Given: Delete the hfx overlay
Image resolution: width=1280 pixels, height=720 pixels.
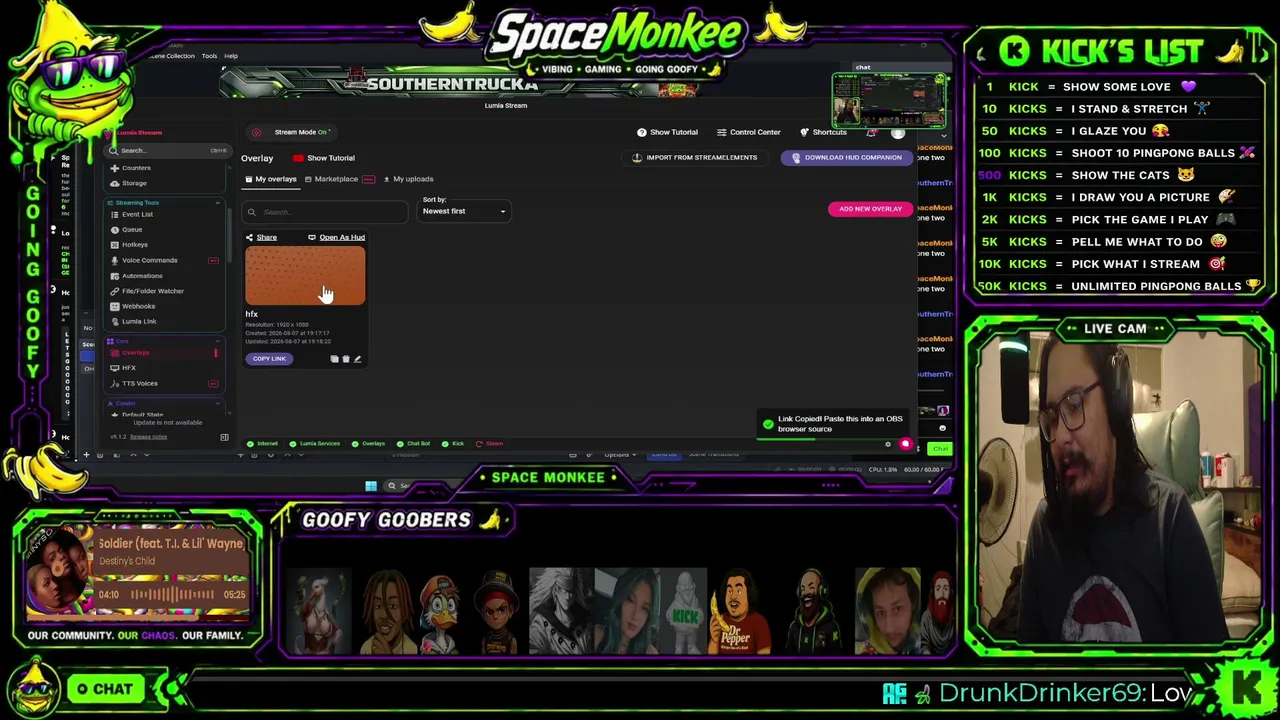Looking at the screenshot, I should click(346, 359).
